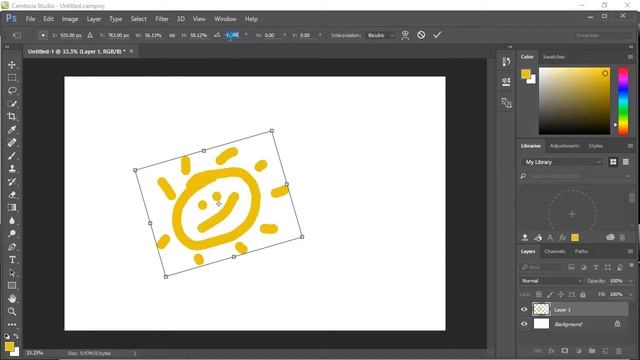
Task: Select the Horizontal Type tool
Action: [12, 260]
